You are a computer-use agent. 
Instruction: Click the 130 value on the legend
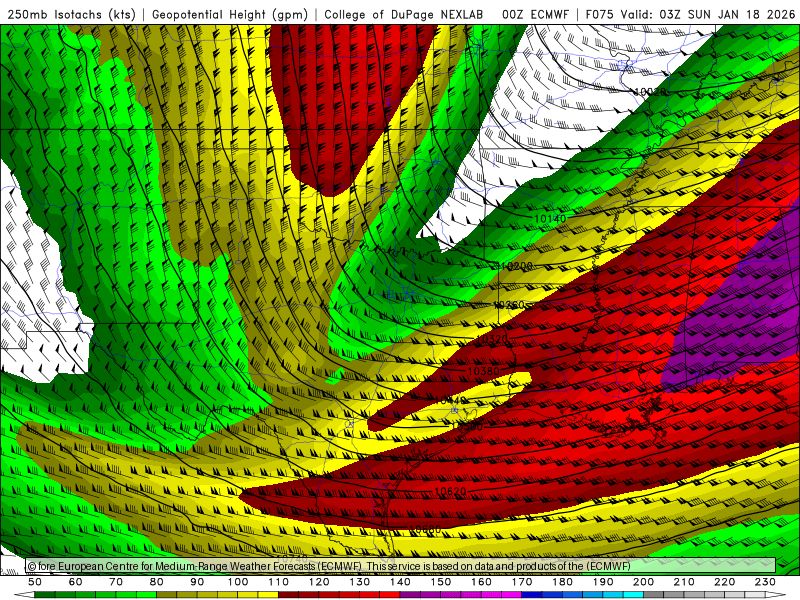tap(359, 582)
